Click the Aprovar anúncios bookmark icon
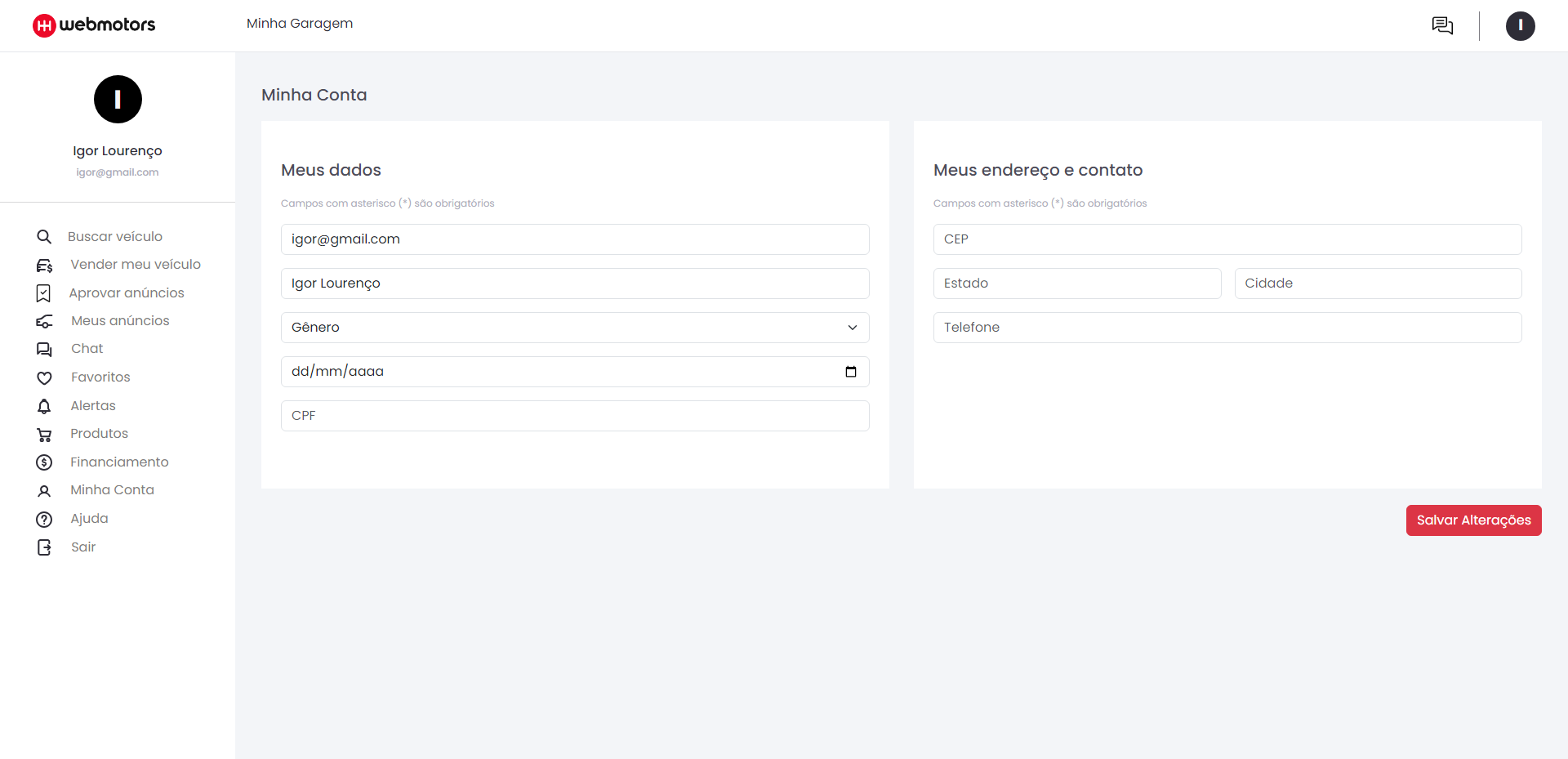This screenshot has width=1568, height=759. pyautogui.click(x=43, y=293)
